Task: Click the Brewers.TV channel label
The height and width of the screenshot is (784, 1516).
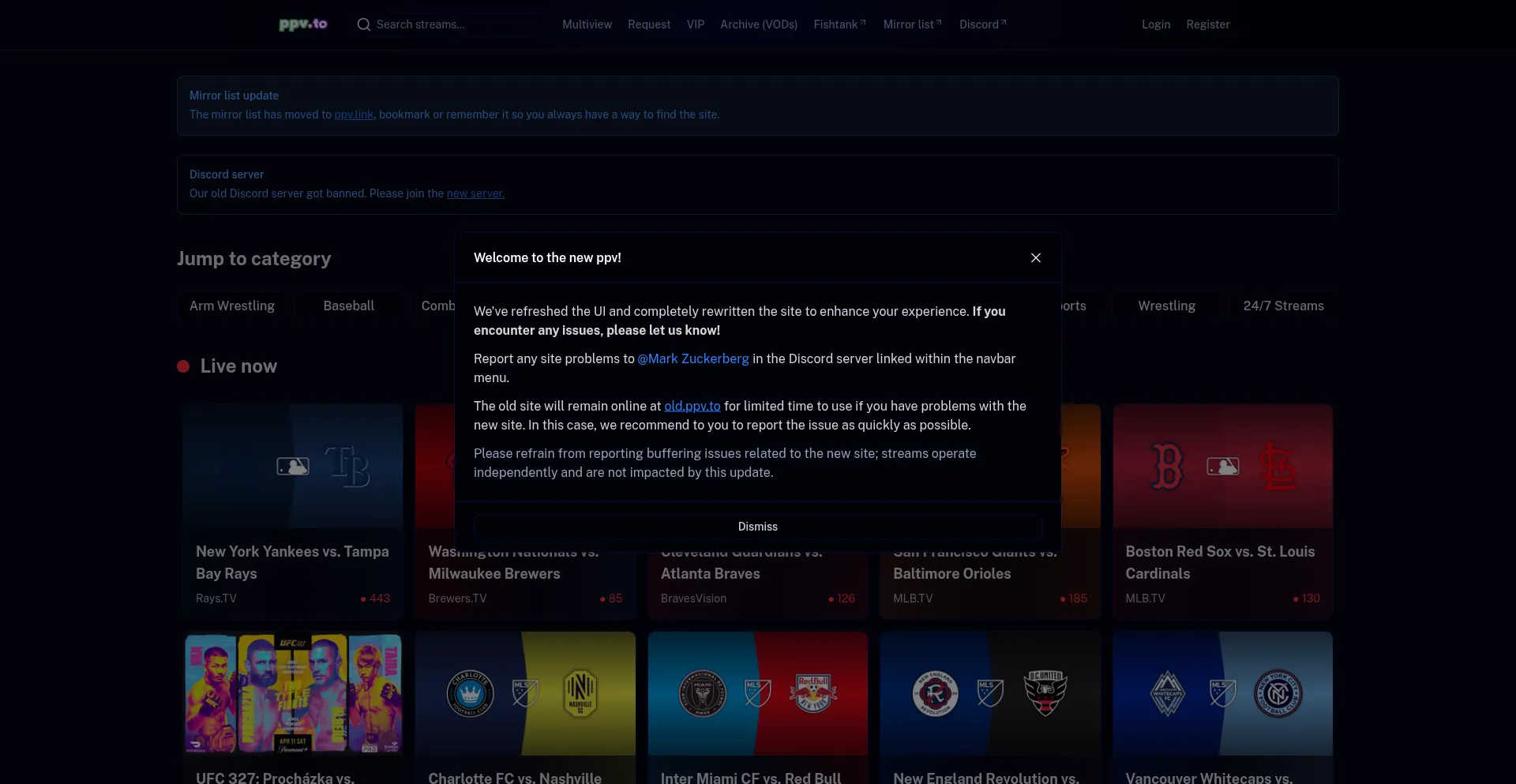Action: click(x=457, y=598)
